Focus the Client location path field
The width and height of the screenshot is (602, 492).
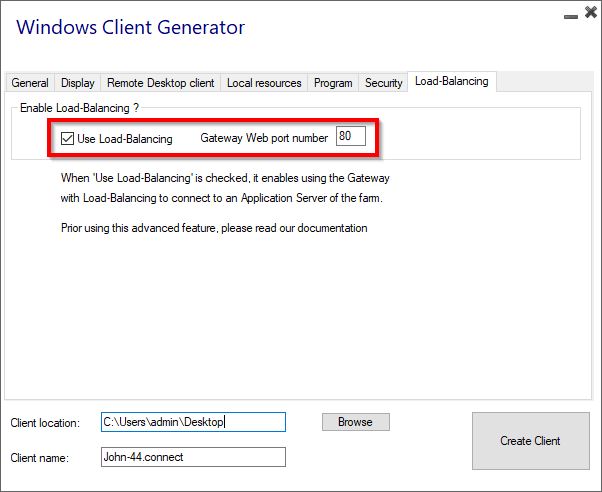coord(193,422)
